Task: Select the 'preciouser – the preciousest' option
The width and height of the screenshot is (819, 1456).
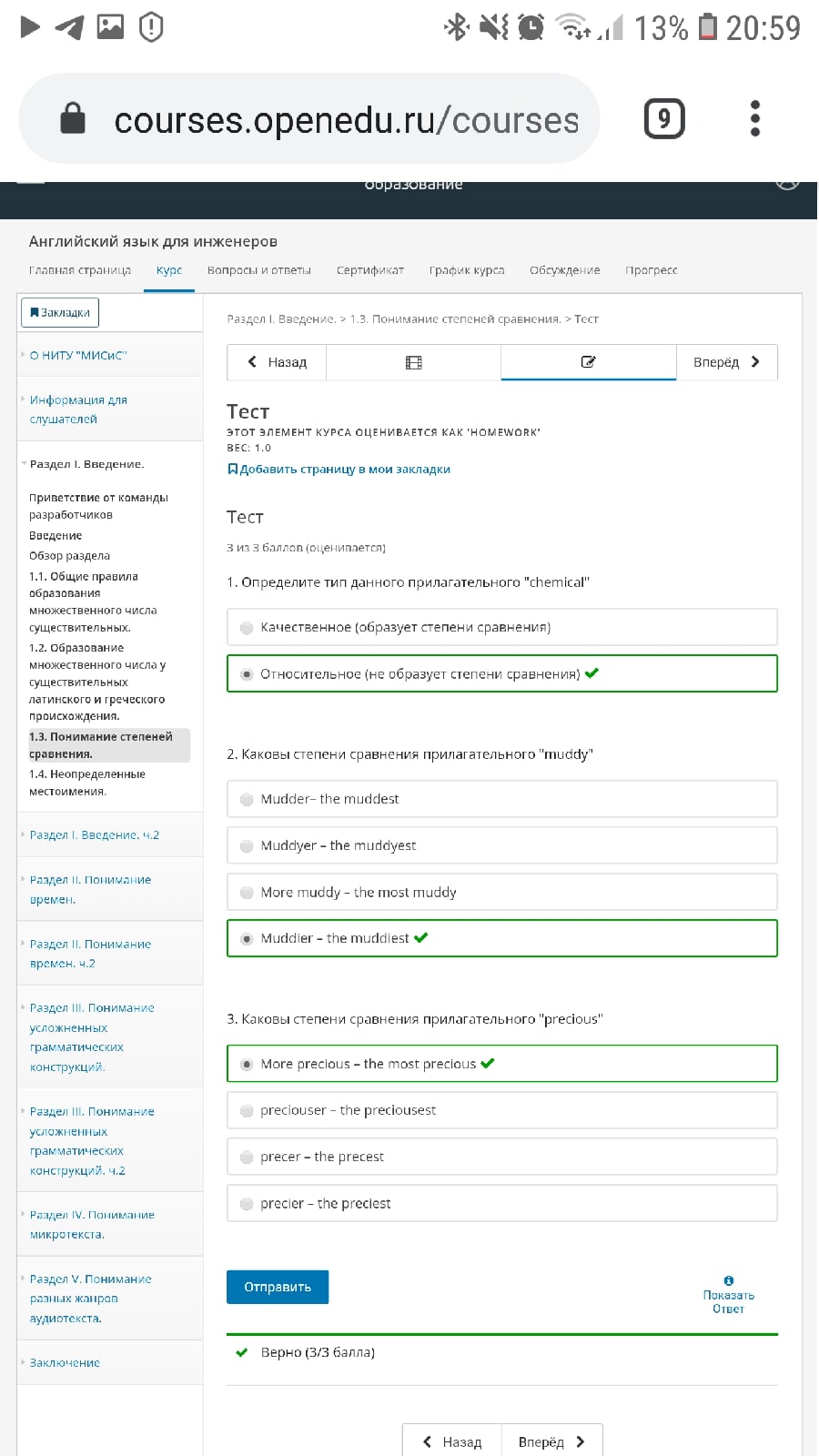Action: 502,1110
